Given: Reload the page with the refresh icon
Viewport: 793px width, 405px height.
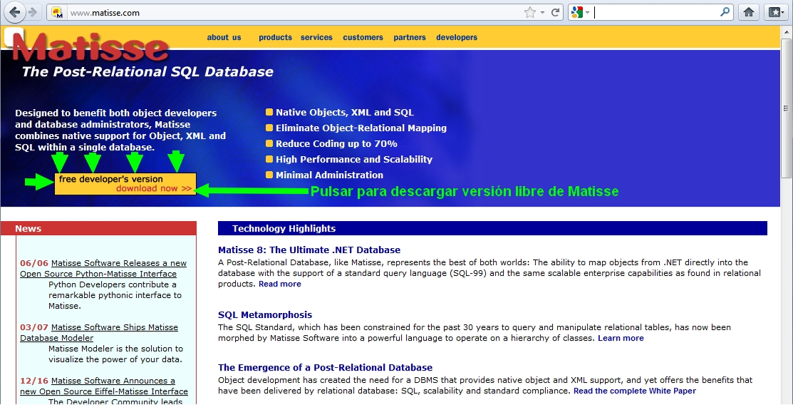Looking at the screenshot, I should point(555,13).
